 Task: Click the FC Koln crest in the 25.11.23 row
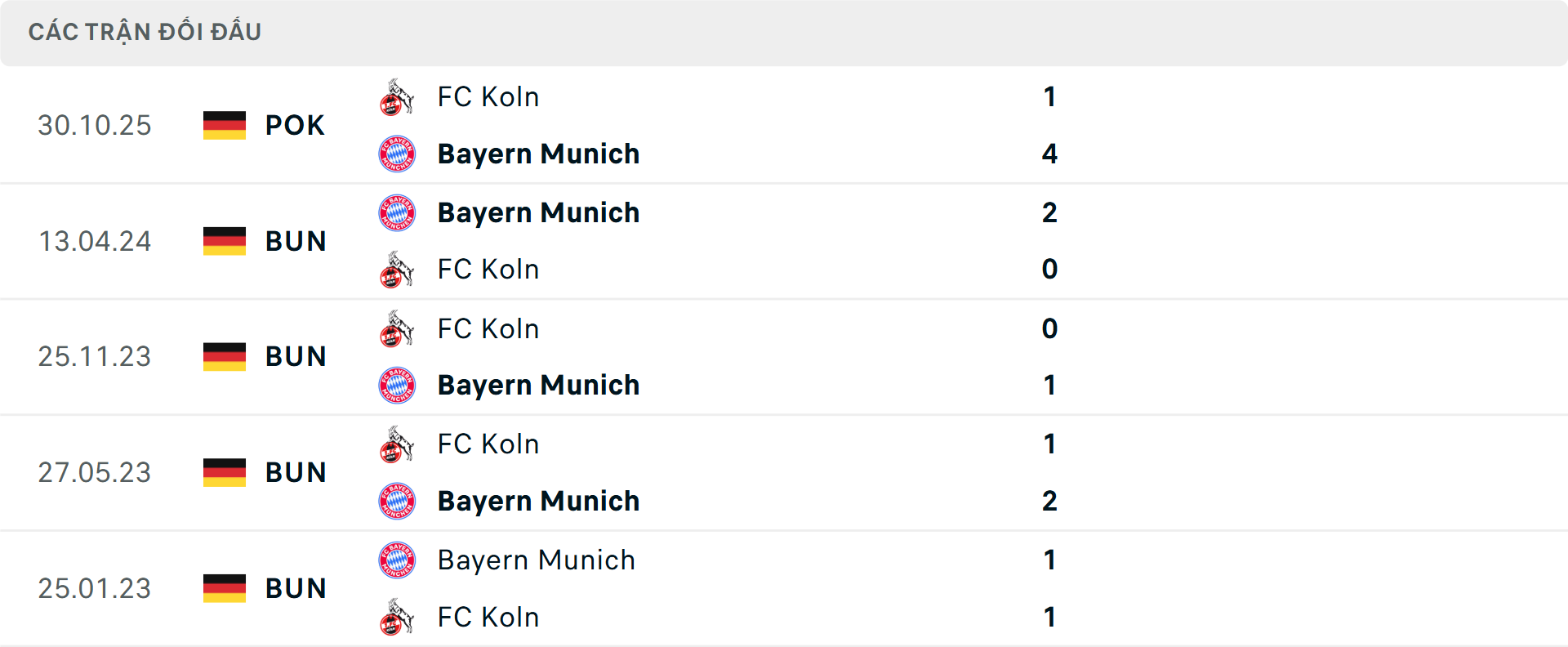pos(397,328)
